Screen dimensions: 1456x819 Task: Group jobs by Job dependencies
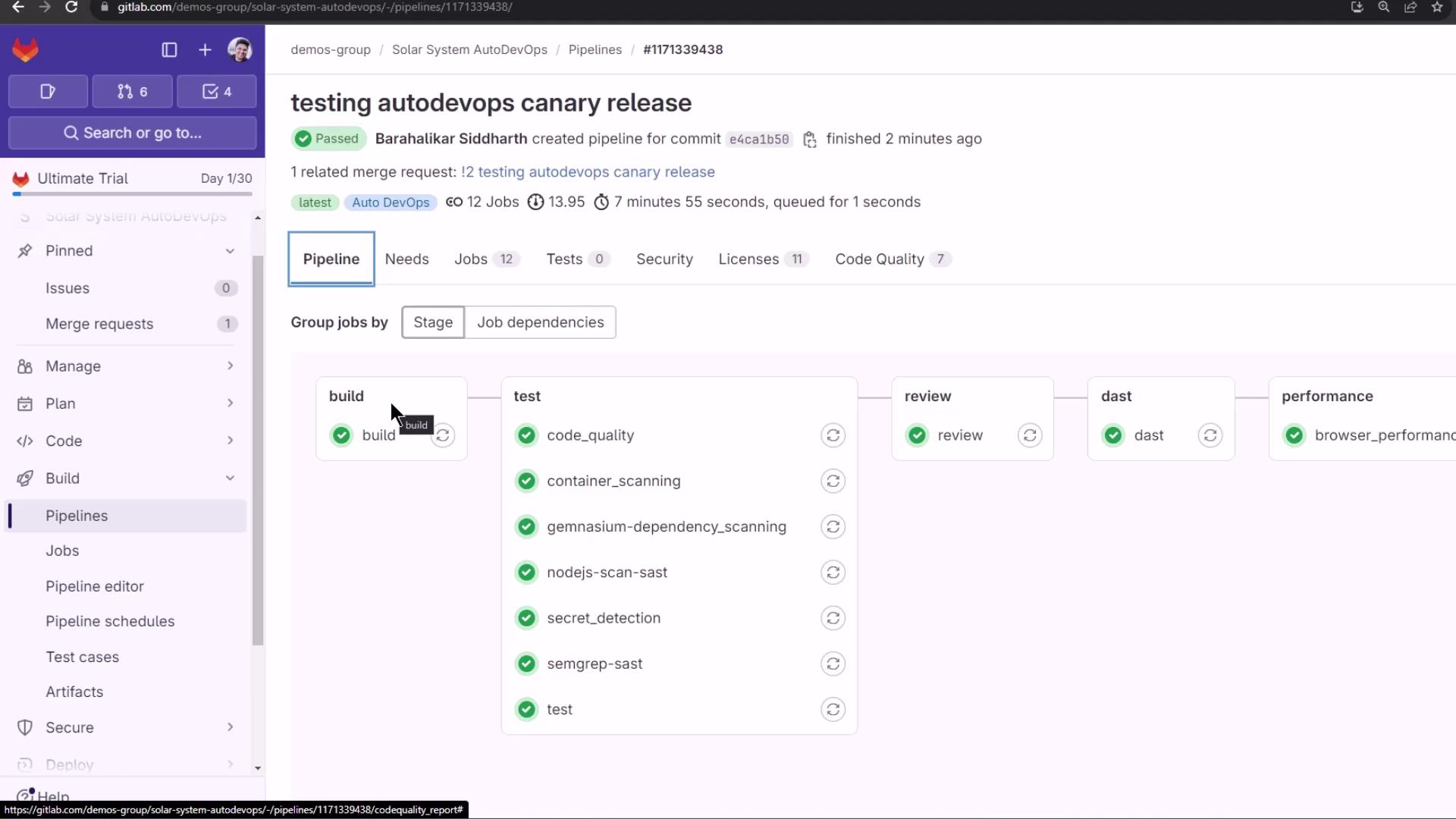[540, 322]
